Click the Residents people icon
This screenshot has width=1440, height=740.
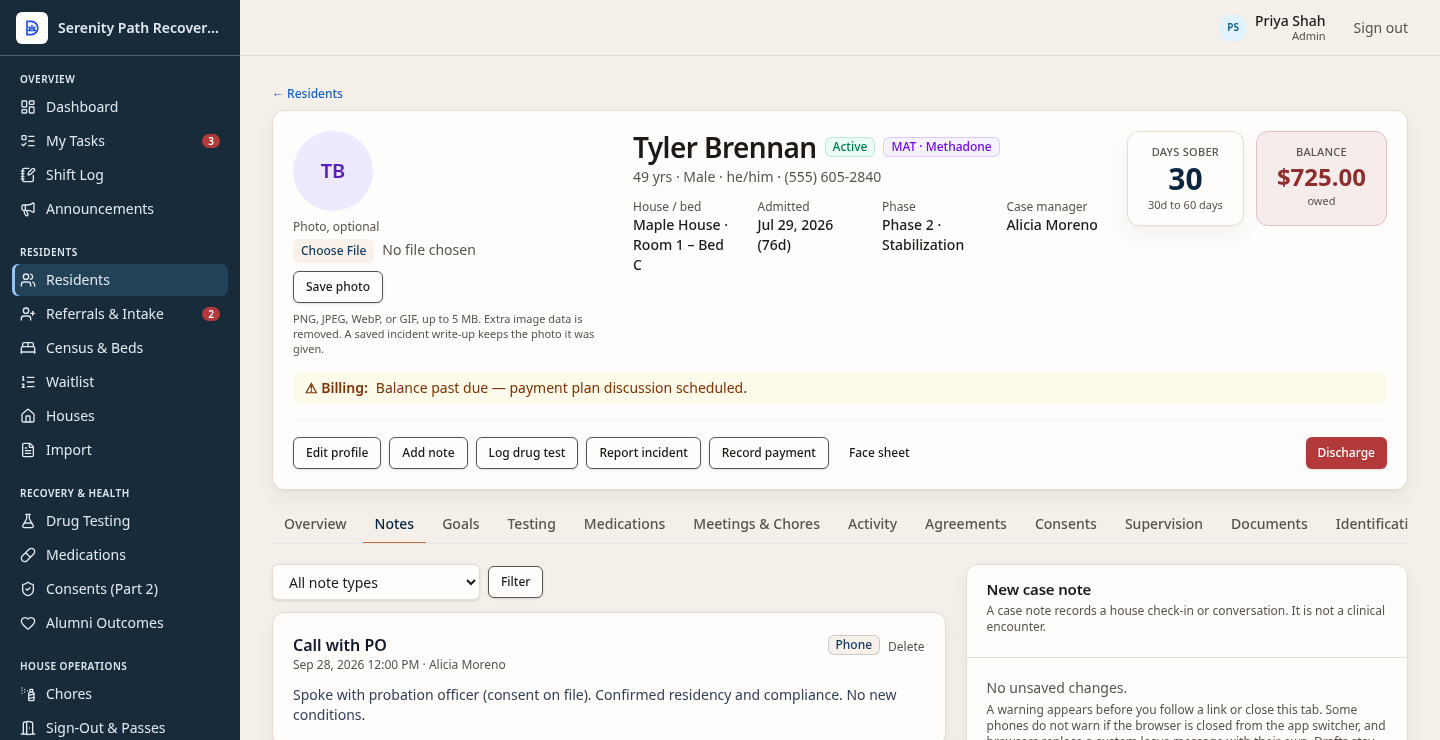coord(28,280)
